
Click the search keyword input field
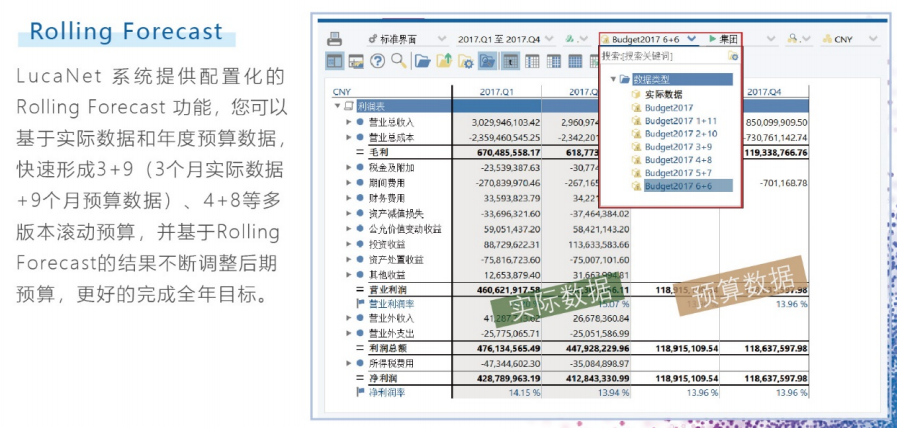(x=663, y=56)
